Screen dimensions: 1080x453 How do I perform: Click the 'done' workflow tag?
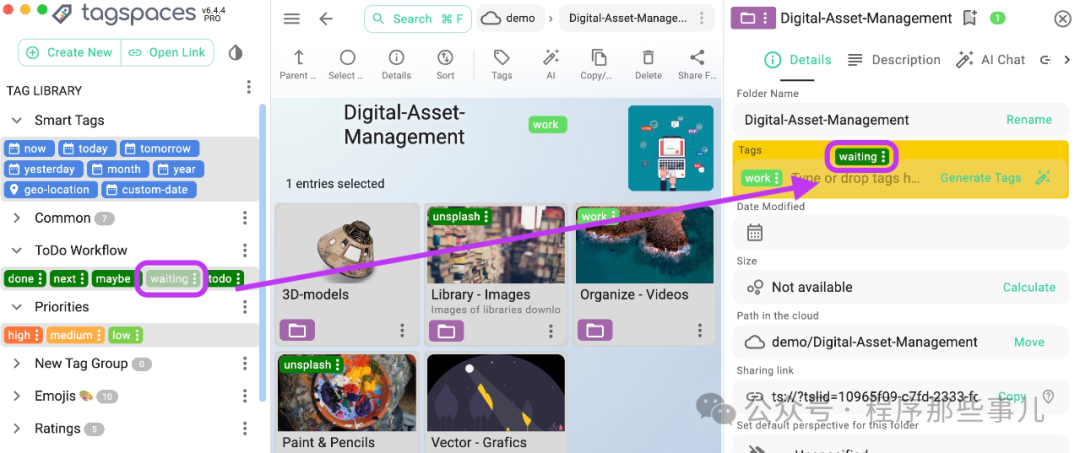(x=26, y=279)
